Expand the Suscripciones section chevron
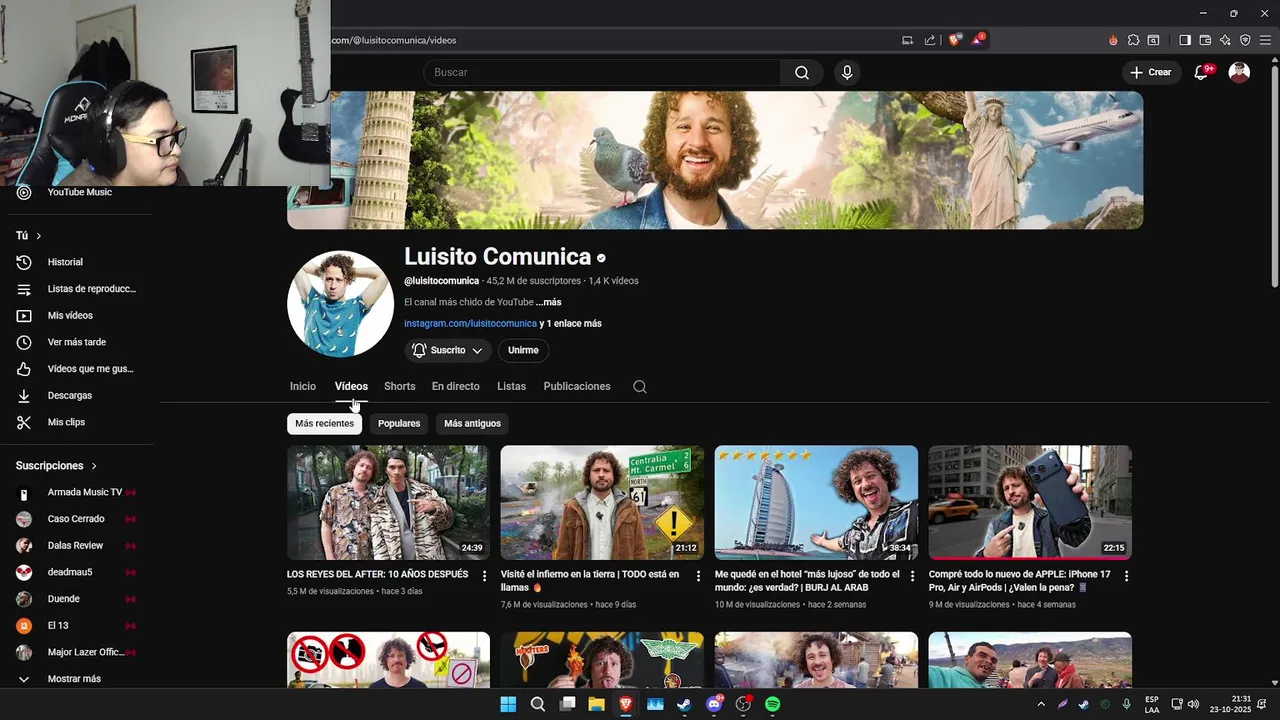Viewport: 1280px width, 720px height. pyautogui.click(x=94, y=466)
